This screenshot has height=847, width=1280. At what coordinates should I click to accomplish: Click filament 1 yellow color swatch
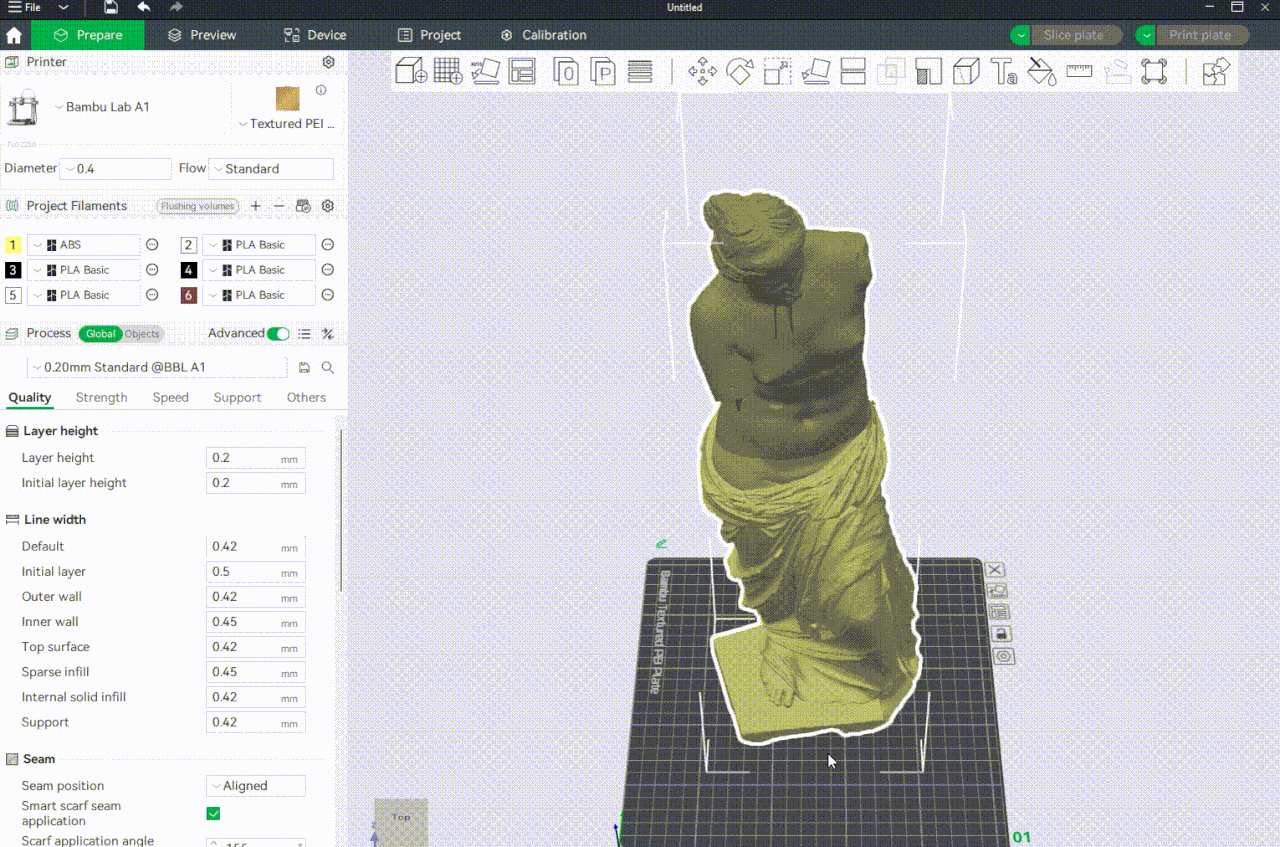(13, 245)
